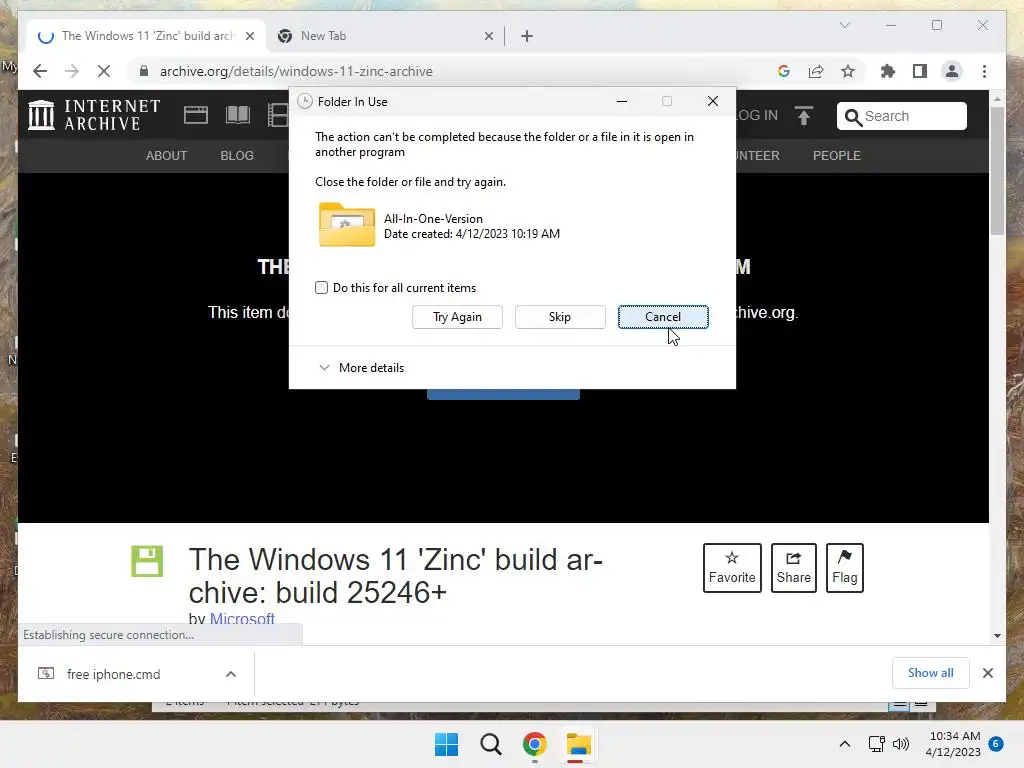1024x768 pixels.
Task: Click scrollbar down arrow on page
Action: coord(997,635)
